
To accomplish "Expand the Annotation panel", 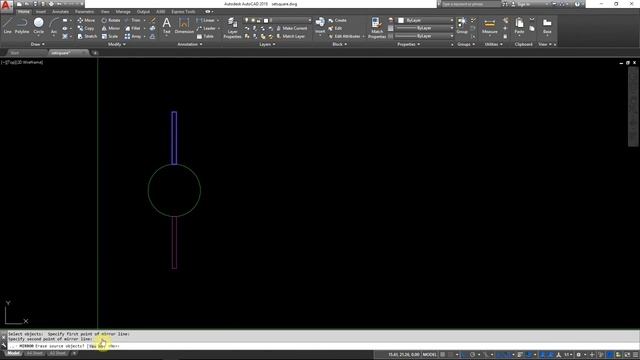I will pyautogui.click(x=190, y=44).
